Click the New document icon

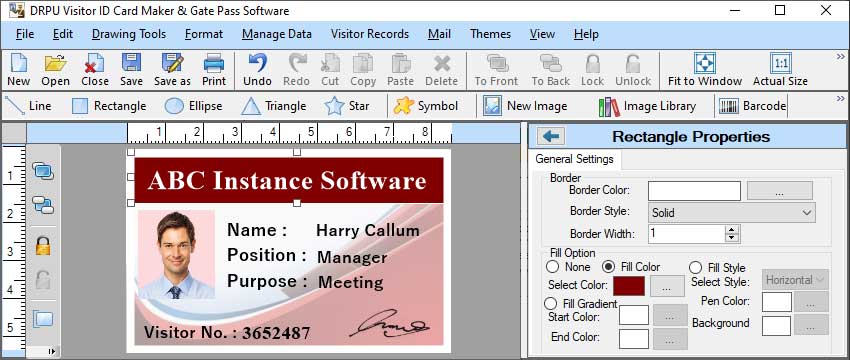[x=18, y=63]
